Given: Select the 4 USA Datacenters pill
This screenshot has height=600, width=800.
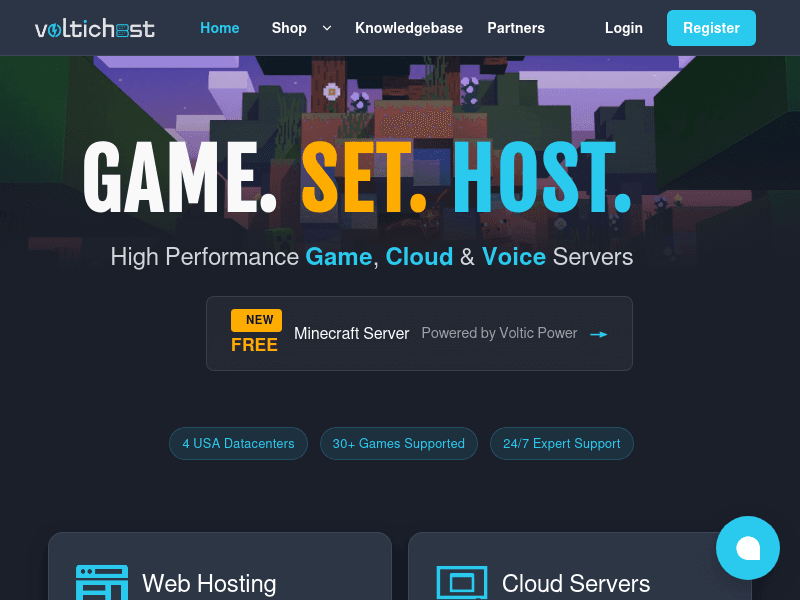Looking at the screenshot, I should 238,443.
